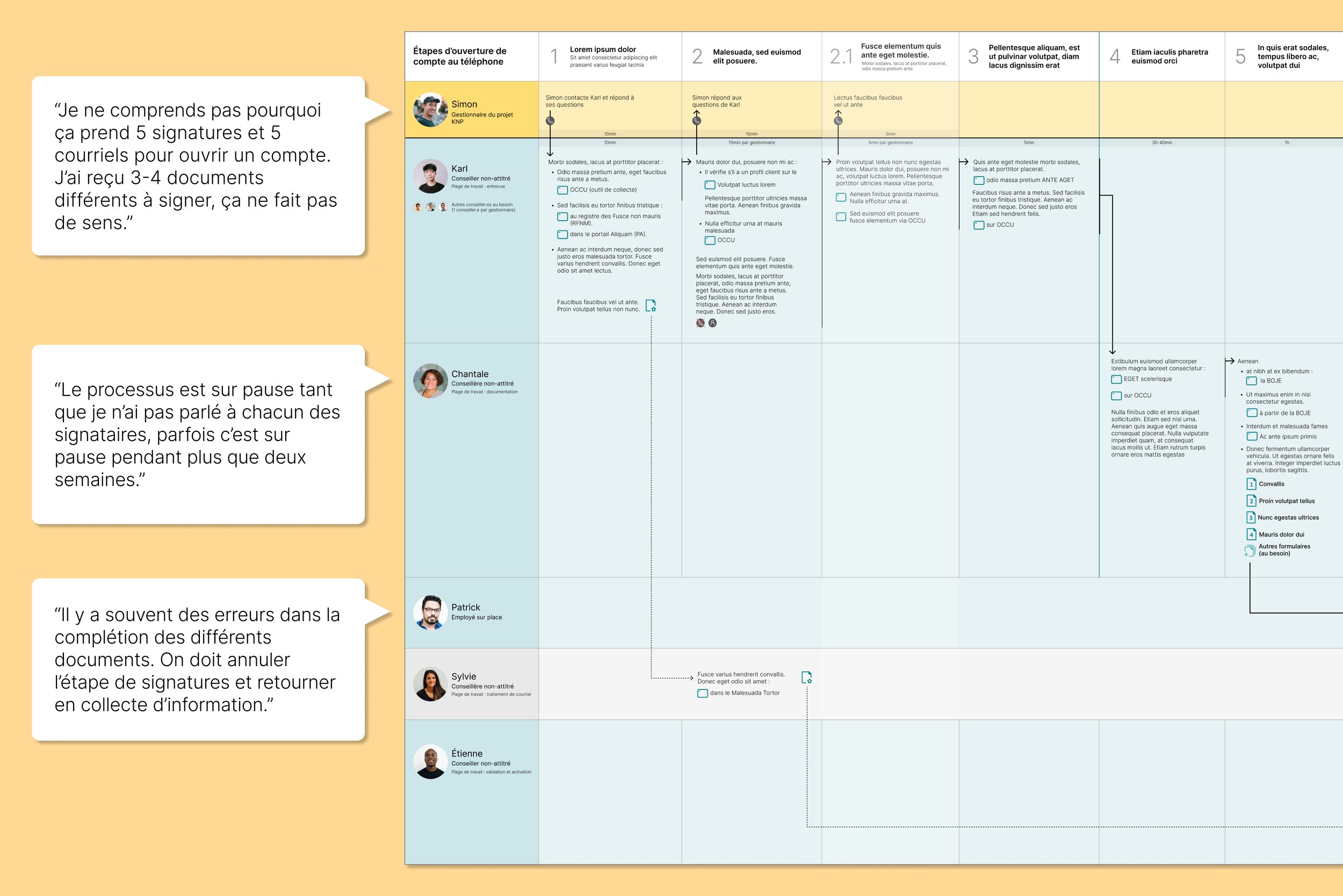Click the crossed-out phone icon in step 2
Image resolution: width=1343 pixels, height=896 pixels.
point(700,323)
